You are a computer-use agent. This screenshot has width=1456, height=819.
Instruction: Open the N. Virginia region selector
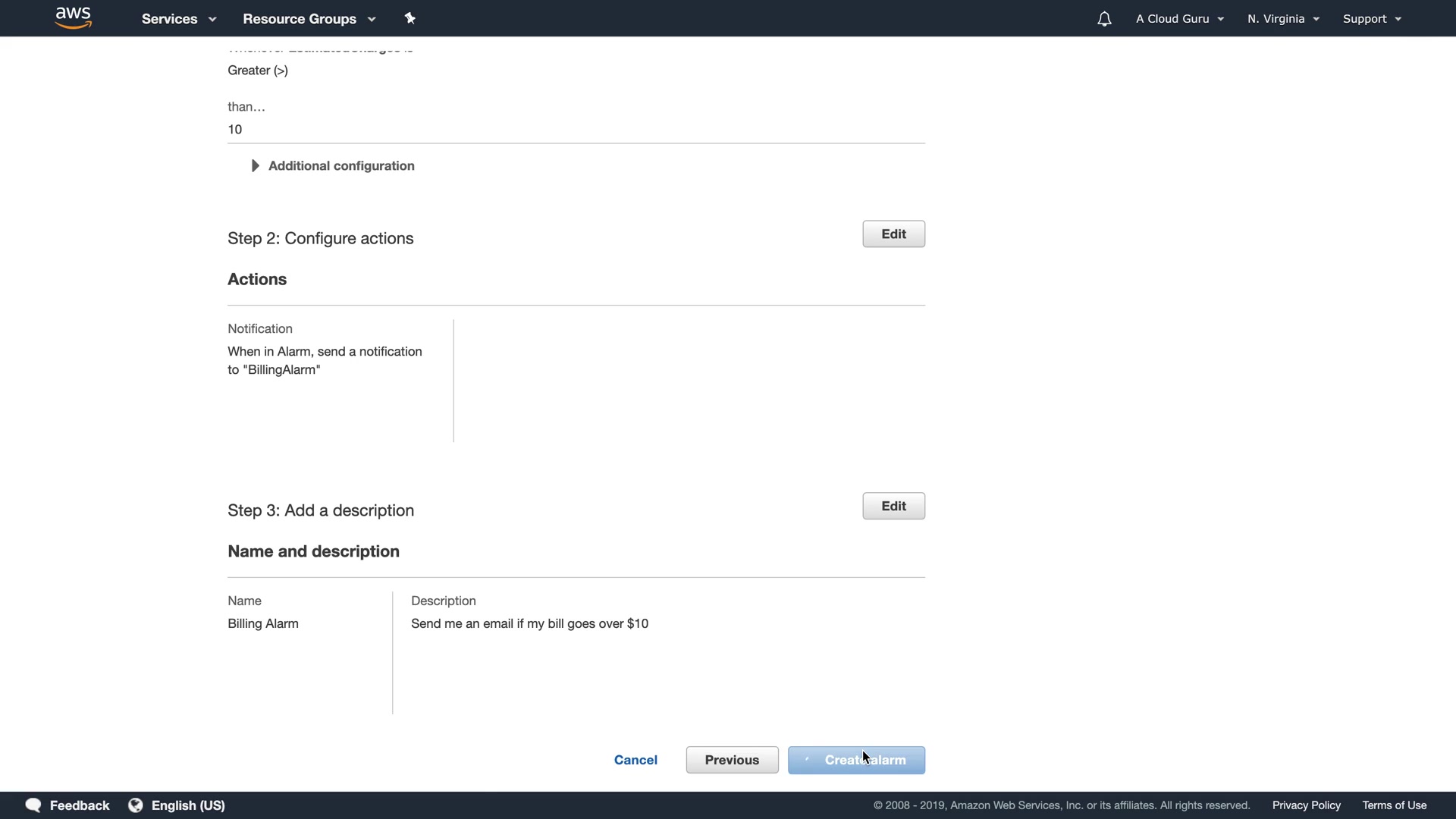click(1283, 19)
